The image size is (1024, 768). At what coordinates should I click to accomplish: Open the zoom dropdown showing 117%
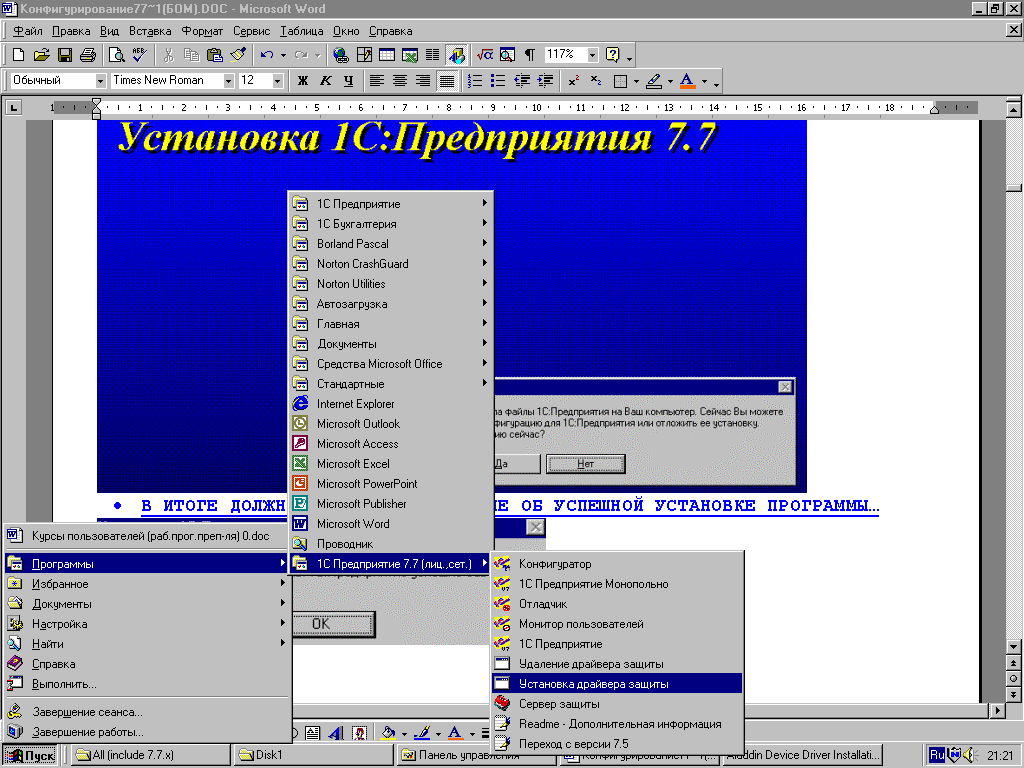pos(592,55)
